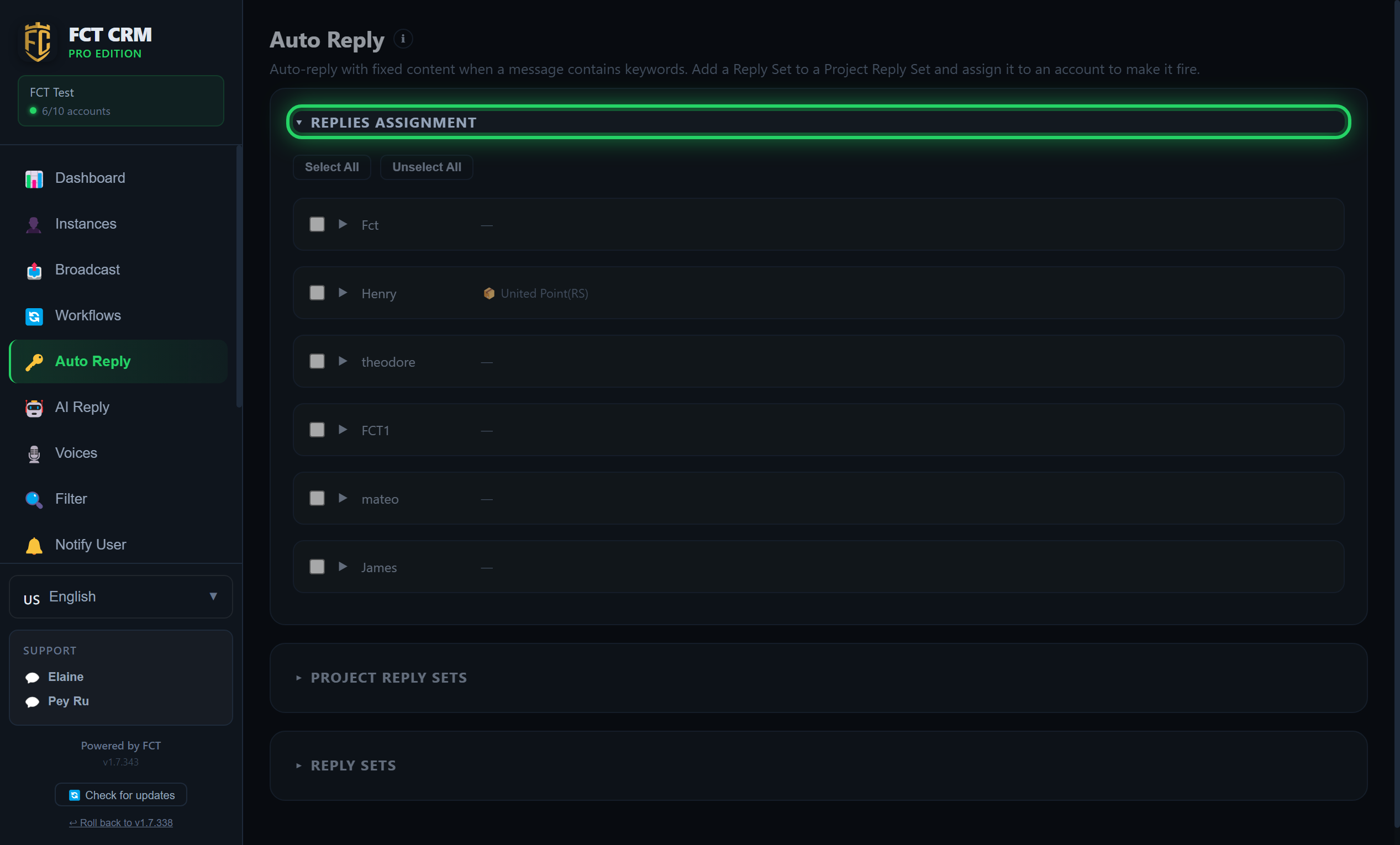Click the info icon beside Auto Reply title

[x=403, y=39]
